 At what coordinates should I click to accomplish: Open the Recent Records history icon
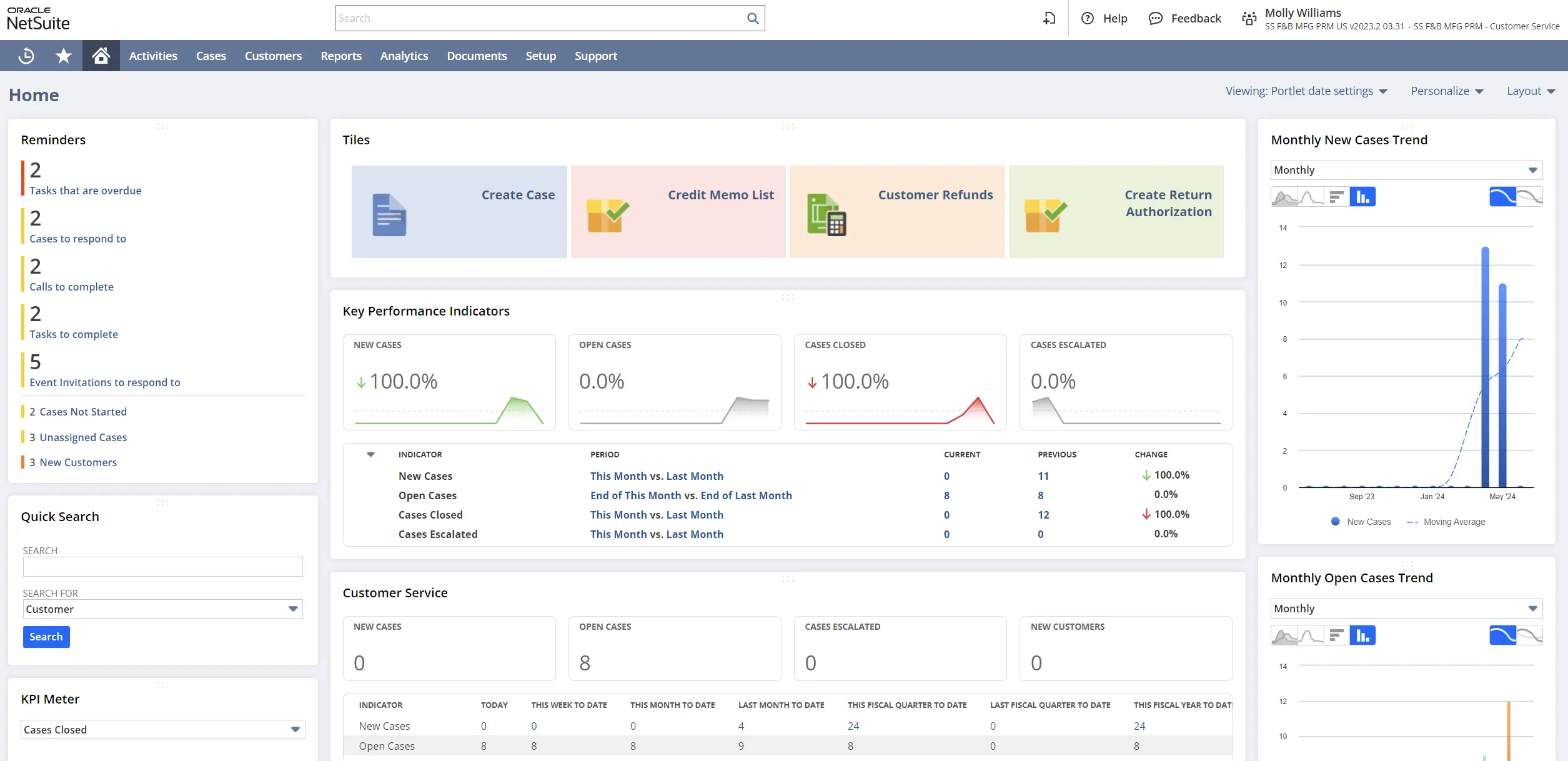click(x=26, y=56)
